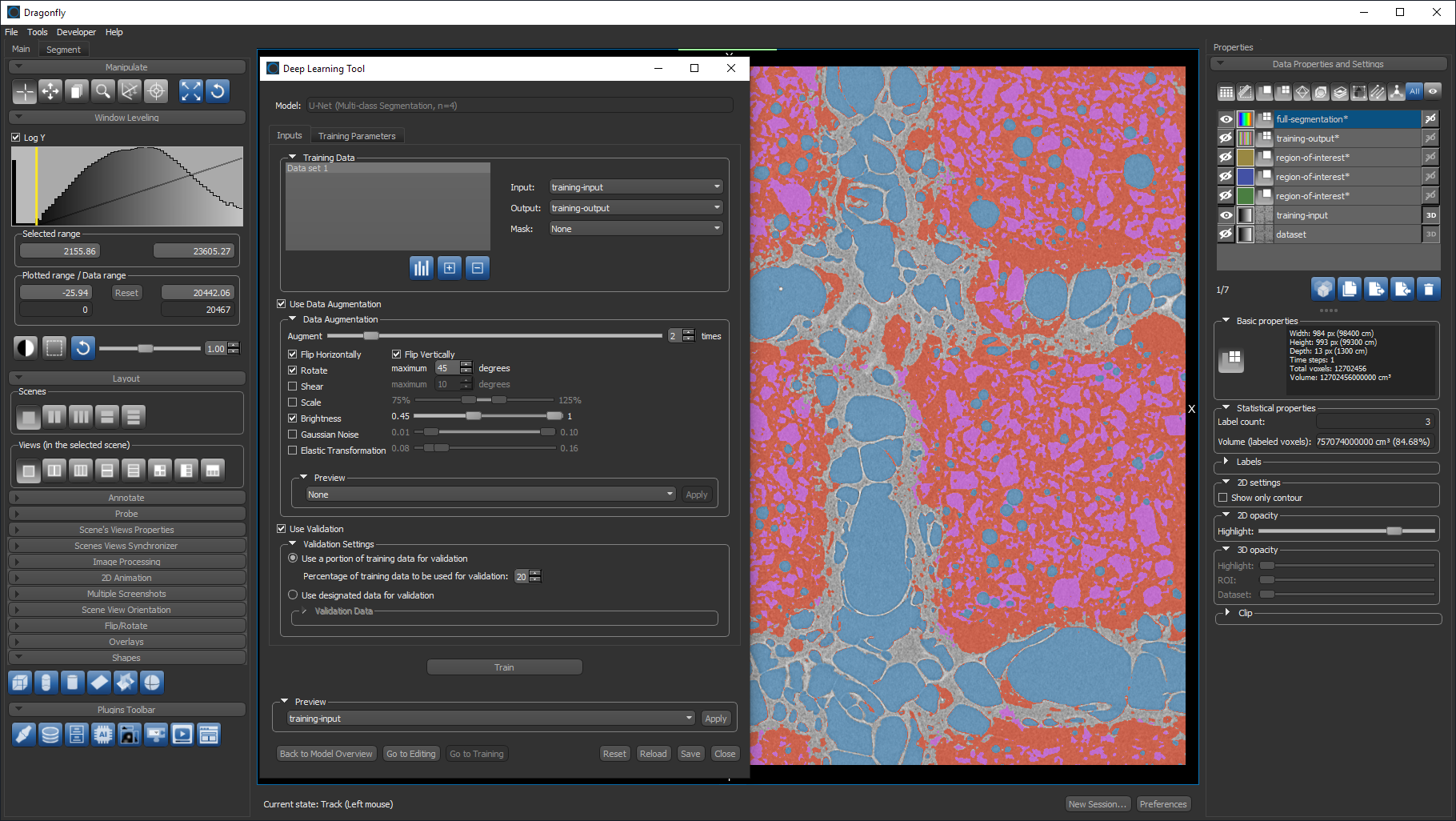This screenshot has height=821, width=1456.
Task: Select 'Use designated data for validation' option
Action: point(293,595)
